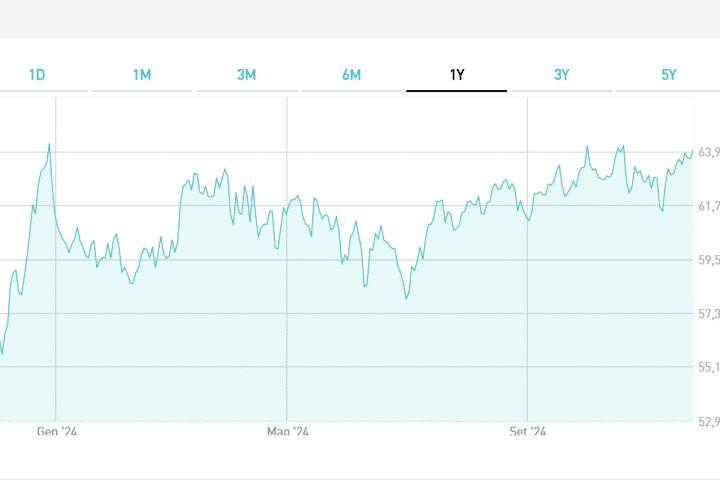Open the 6M chart view

(x=351, y=75)
